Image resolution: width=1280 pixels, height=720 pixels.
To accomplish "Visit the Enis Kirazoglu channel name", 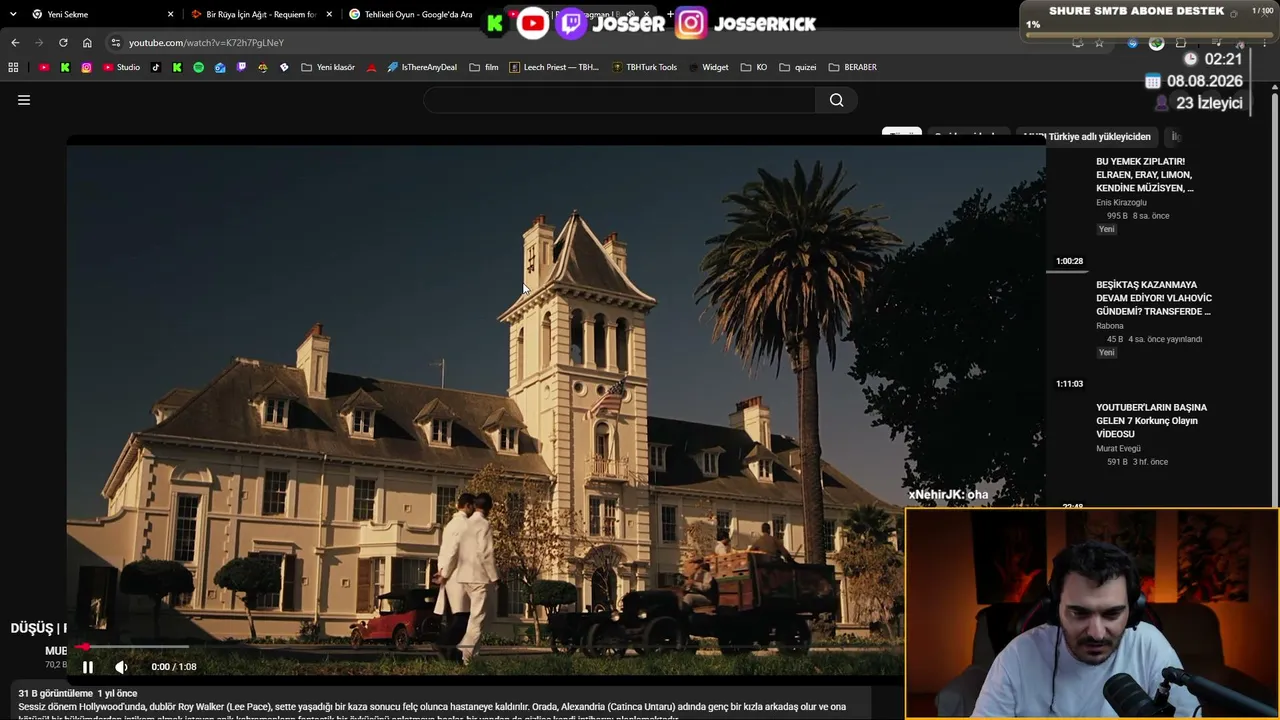I will 1121,203.
